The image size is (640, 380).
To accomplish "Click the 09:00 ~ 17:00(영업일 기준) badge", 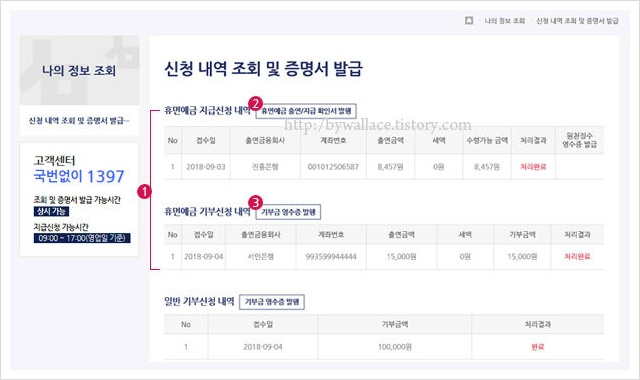I will pos(82,238).
